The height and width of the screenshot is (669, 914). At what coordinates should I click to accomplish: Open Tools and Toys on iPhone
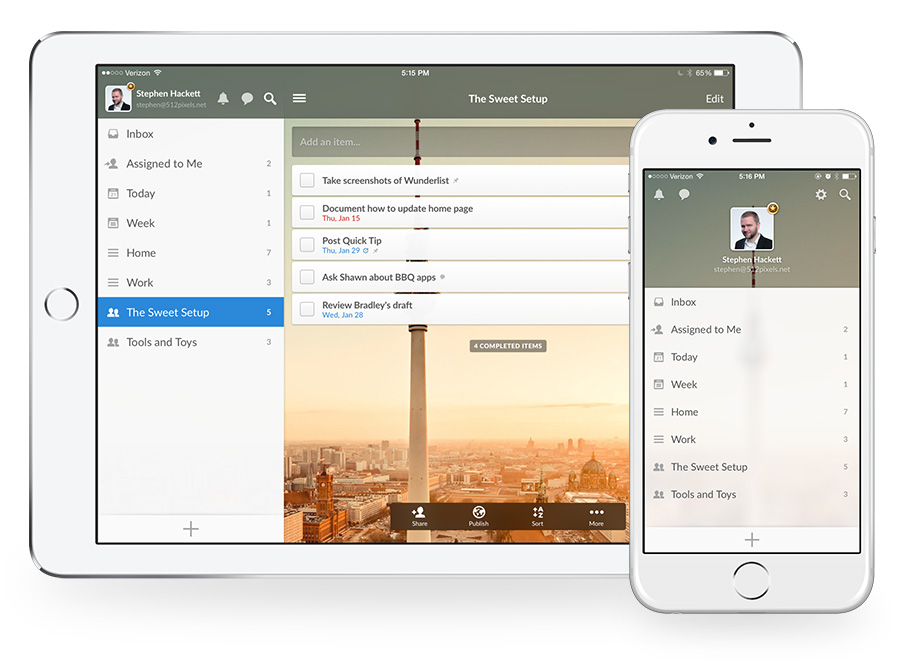click(751, 494)
